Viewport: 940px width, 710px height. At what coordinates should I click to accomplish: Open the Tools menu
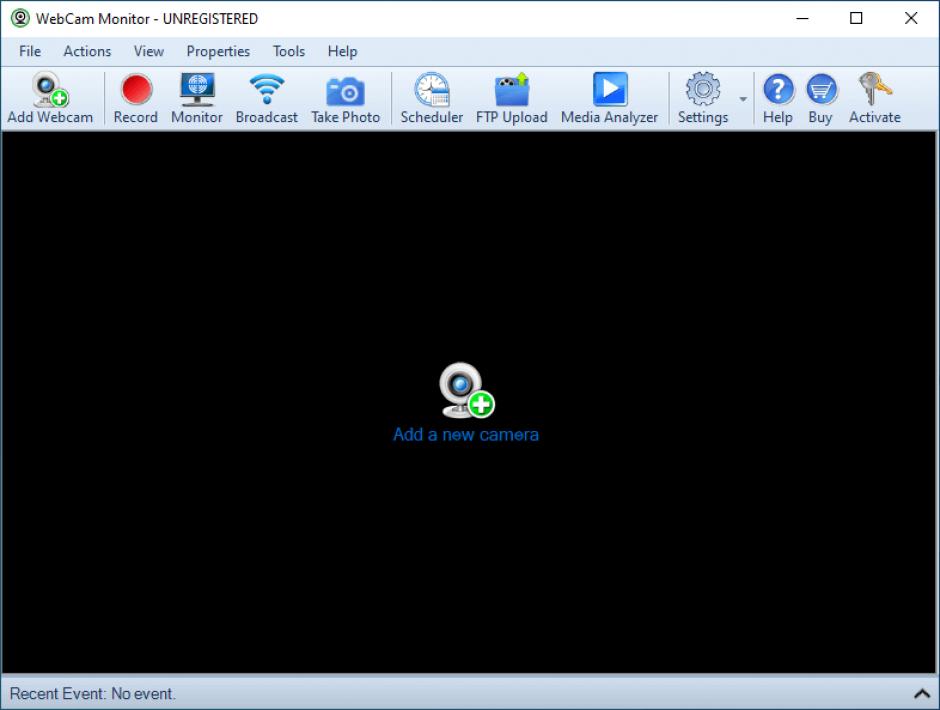[289, 52]
